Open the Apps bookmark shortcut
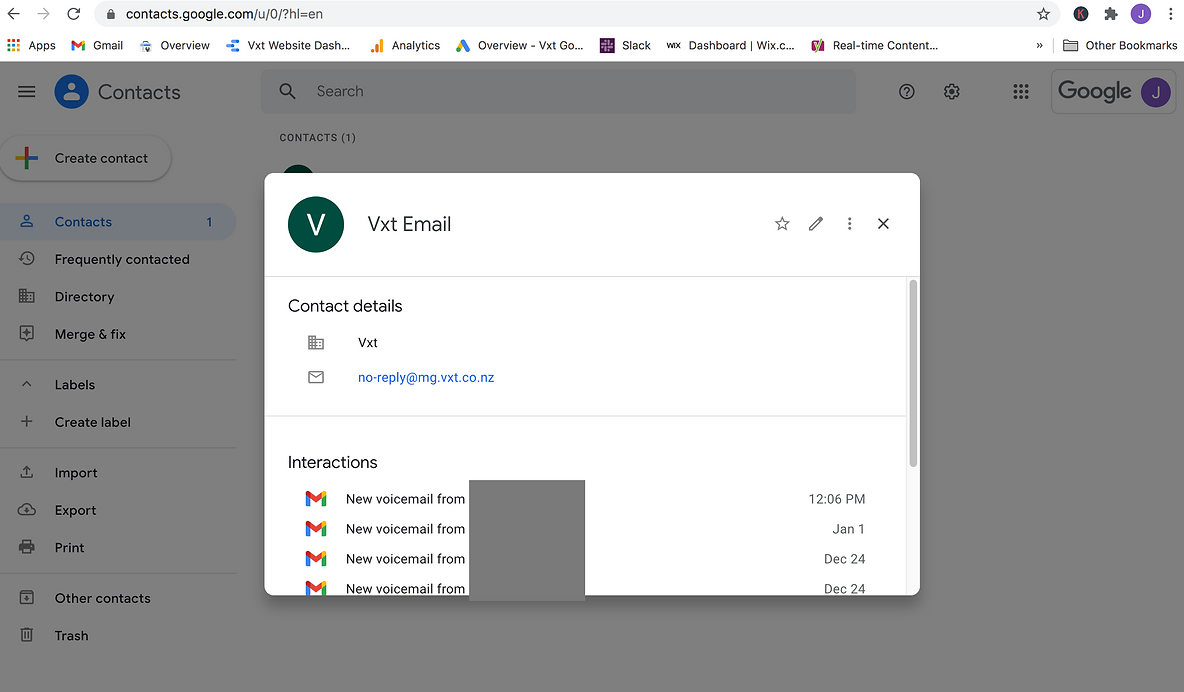Image resolution: width=1184 pixels, height=692 pixels. (31, 45)
